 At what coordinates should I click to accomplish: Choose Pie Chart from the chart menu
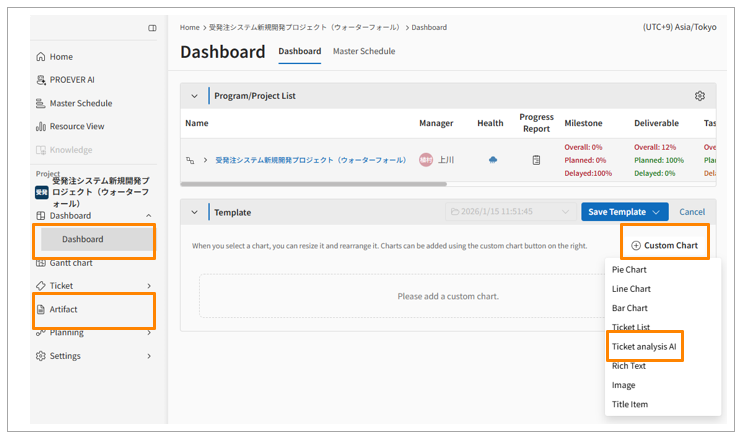pos(629,270)
